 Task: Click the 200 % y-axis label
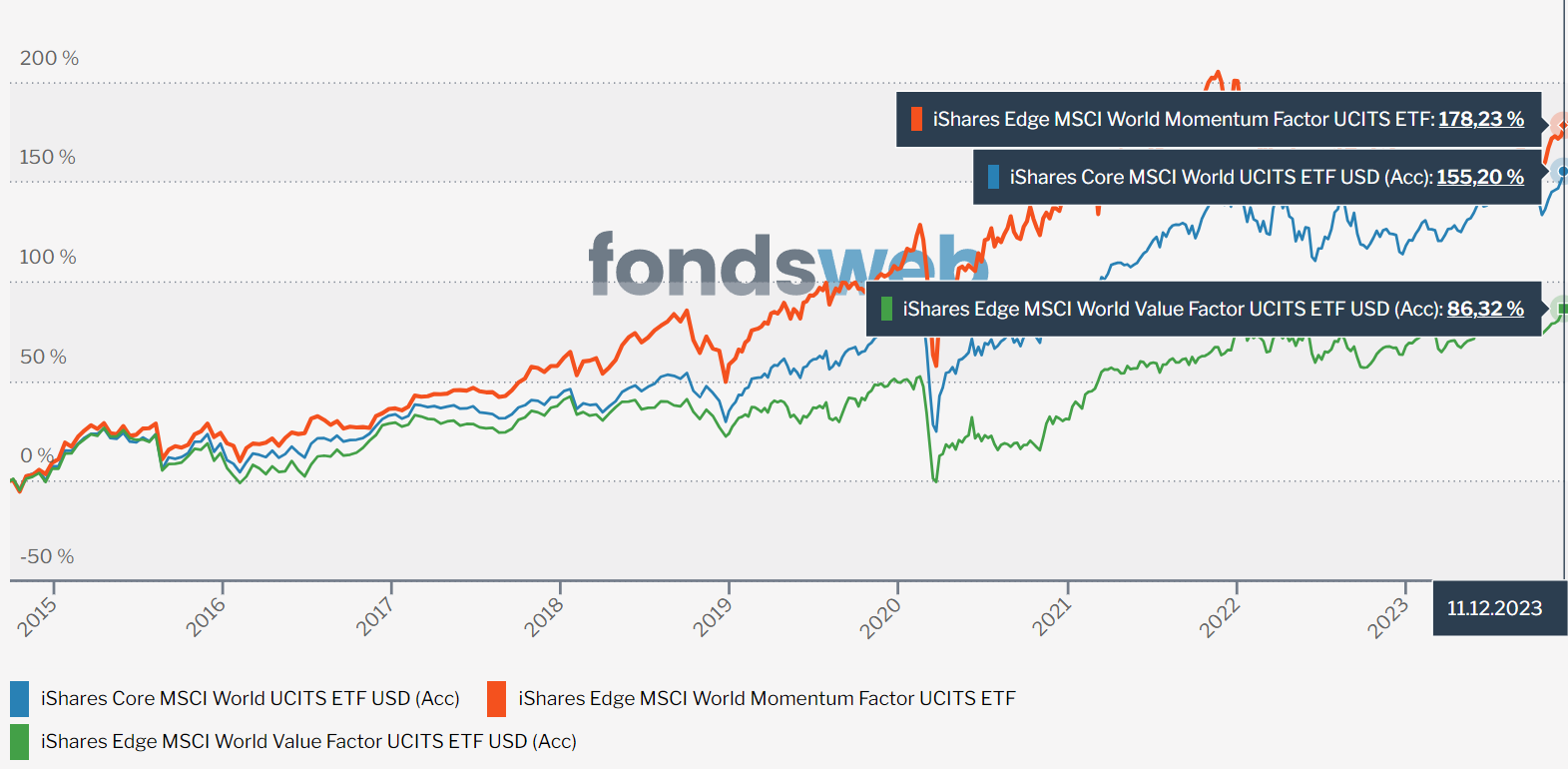coord(49,58)
